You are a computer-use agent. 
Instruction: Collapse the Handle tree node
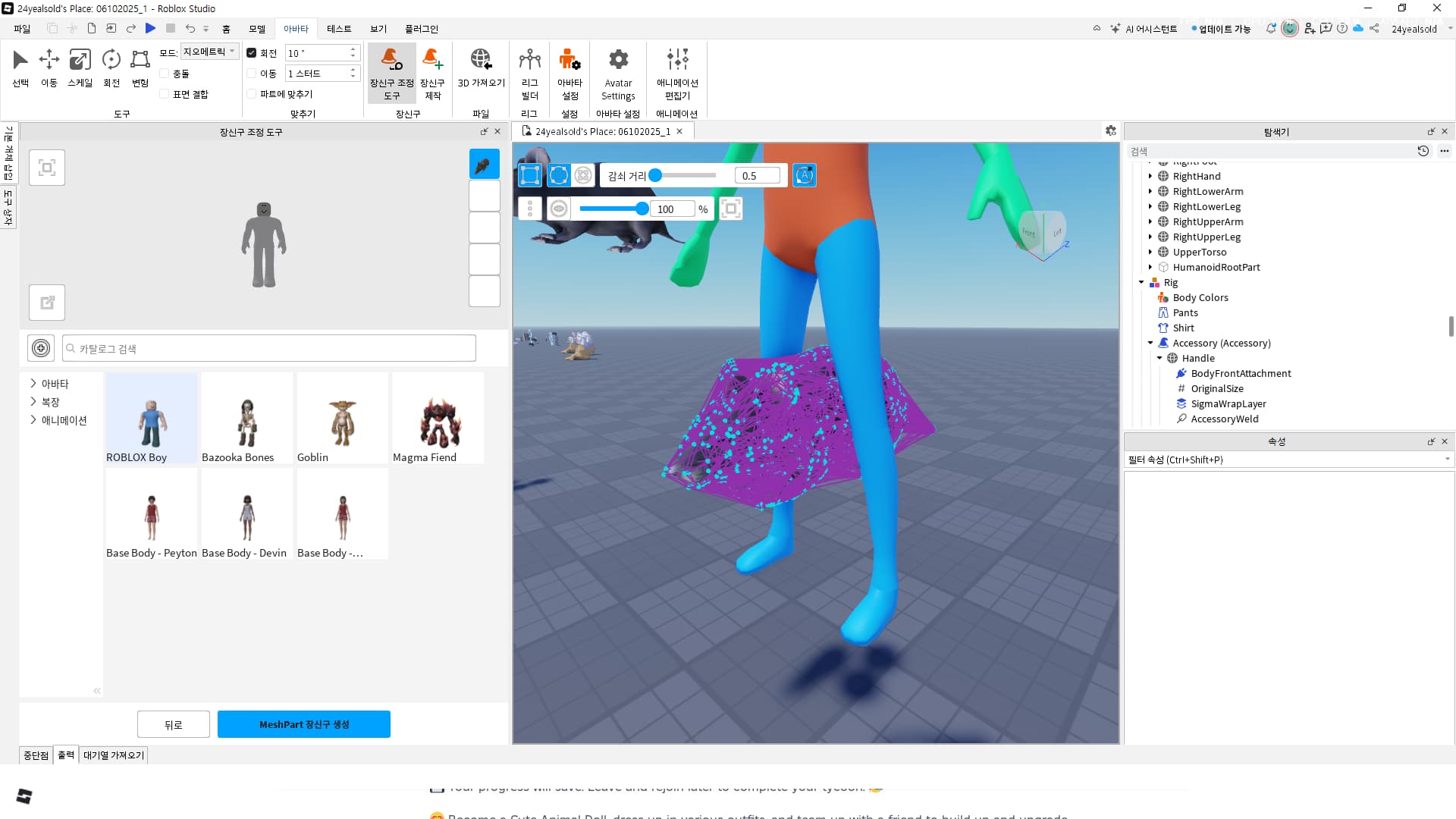click(x=1159, y=358)
